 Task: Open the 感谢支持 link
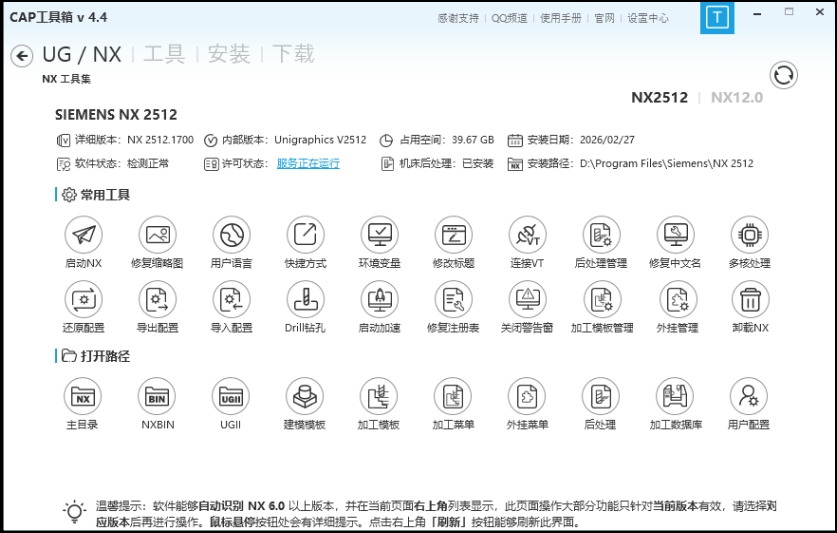[x=458, y=18]
